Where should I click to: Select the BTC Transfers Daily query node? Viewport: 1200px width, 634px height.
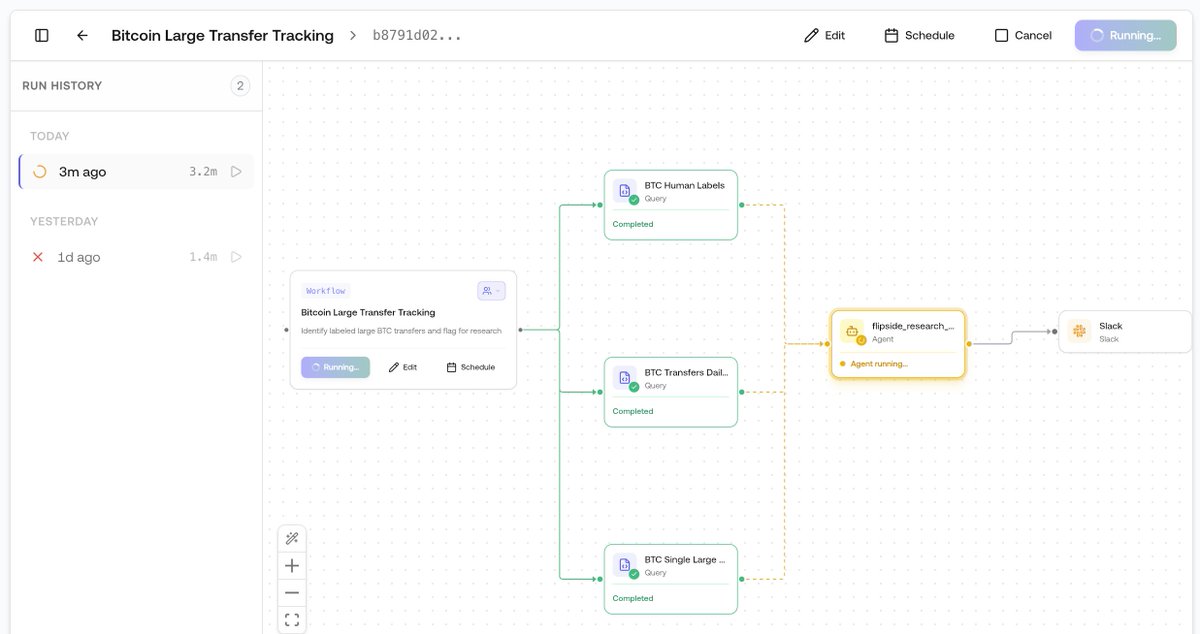point(671,392)
